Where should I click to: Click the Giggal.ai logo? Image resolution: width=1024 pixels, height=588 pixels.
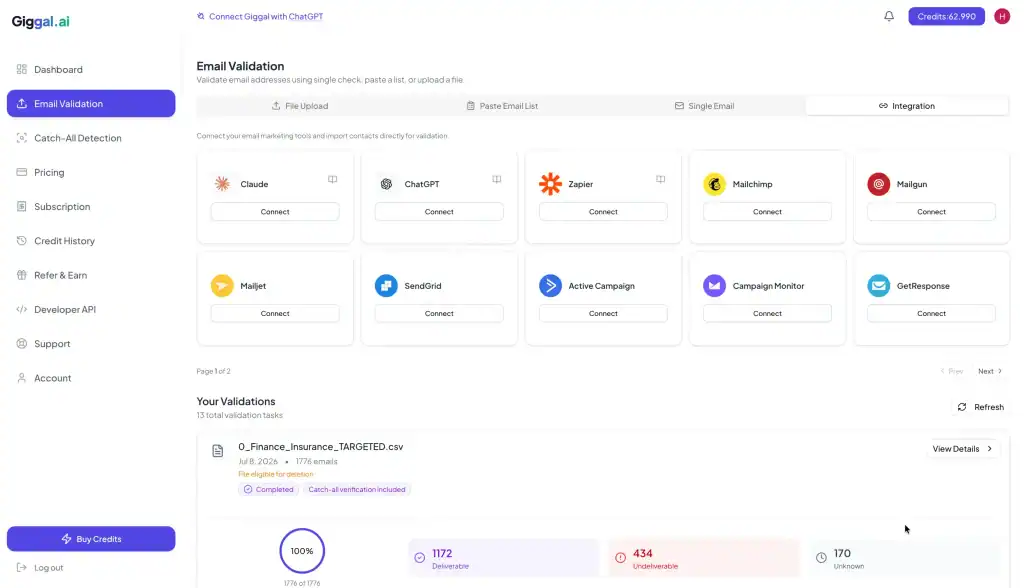coord(40,22)
